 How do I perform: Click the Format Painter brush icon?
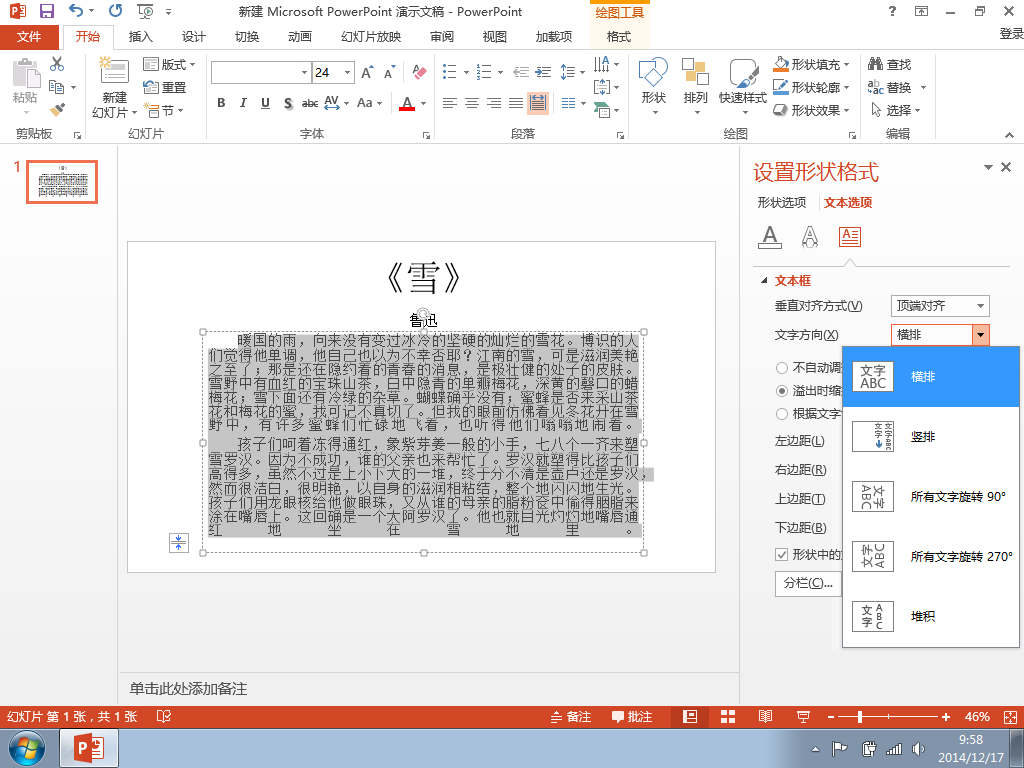point(57,110)
